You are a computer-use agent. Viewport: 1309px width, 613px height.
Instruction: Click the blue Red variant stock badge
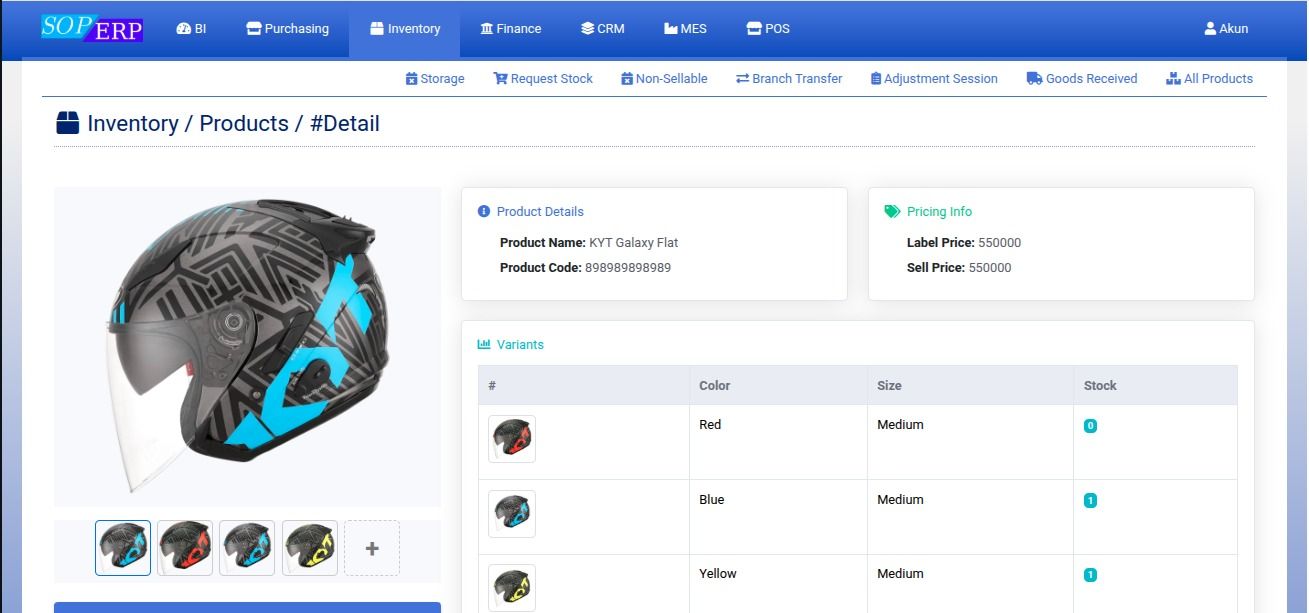[1090, 424]
